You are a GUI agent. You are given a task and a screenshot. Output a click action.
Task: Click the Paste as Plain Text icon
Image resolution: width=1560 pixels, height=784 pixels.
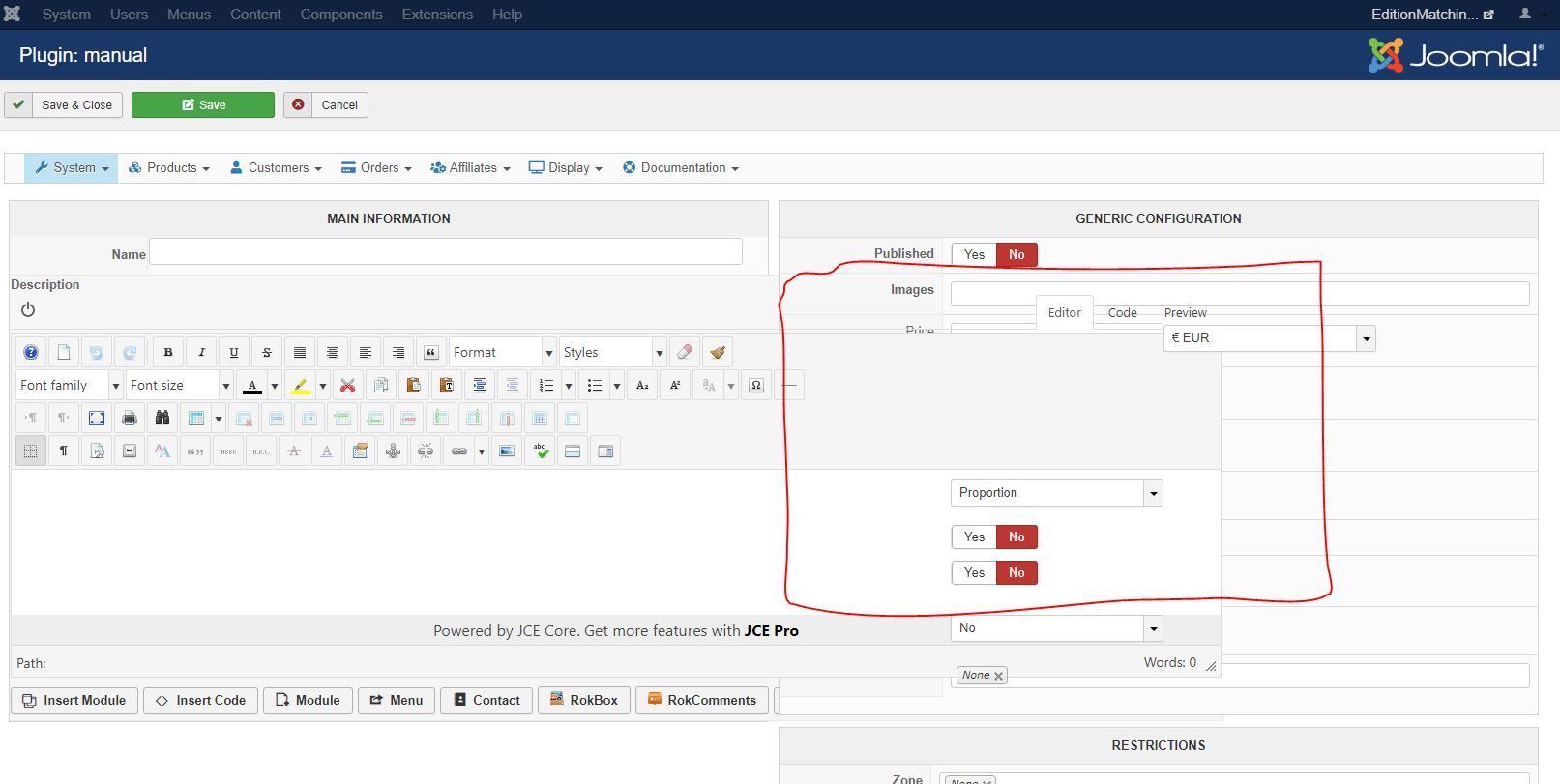(447, 385)
